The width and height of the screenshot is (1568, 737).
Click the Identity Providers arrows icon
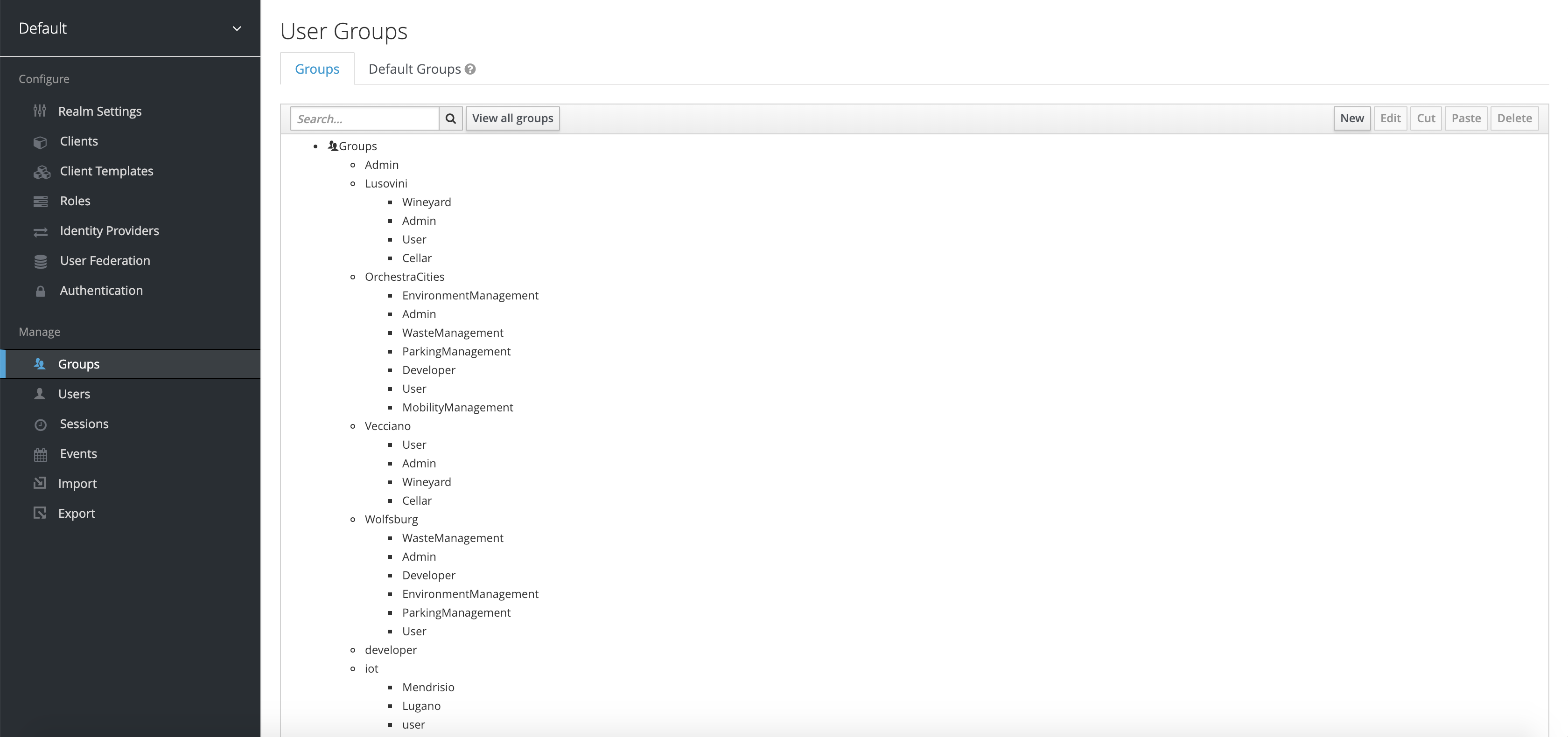click(40, 232)
